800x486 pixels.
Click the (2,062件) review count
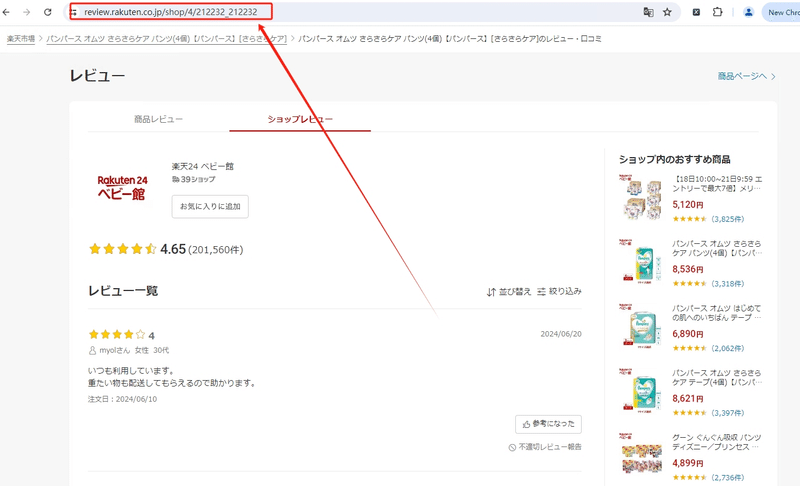point(728,348)
